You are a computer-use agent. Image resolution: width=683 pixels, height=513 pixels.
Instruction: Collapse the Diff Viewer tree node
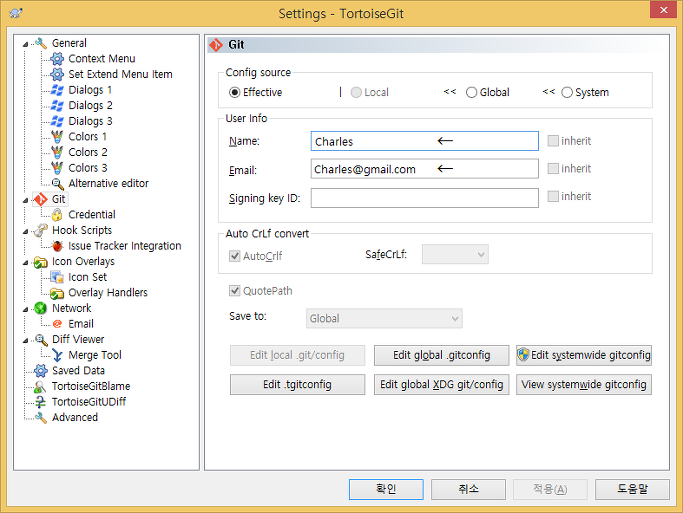pos(25,341)
